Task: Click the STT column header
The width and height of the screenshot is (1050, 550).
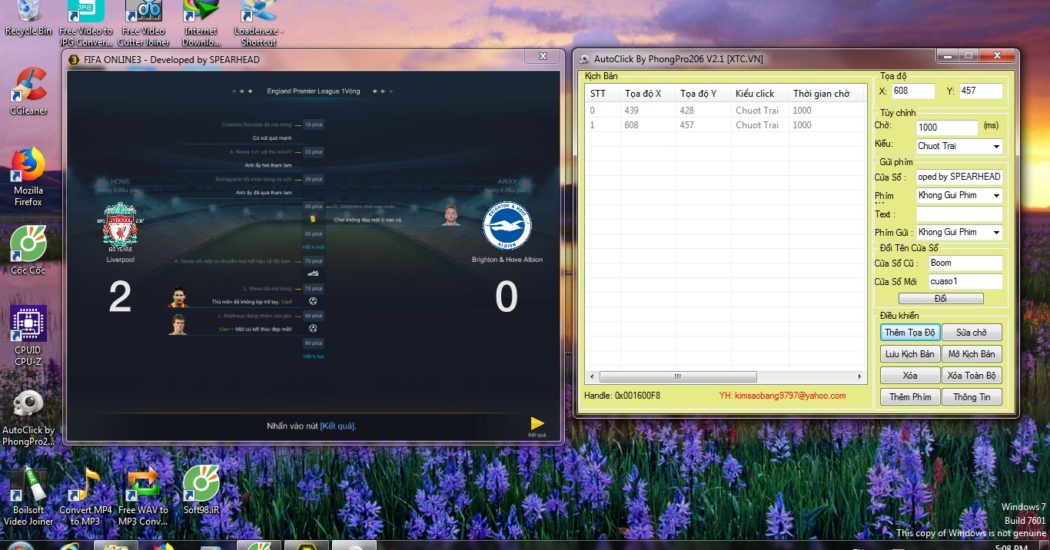Action: pos(603,94)
